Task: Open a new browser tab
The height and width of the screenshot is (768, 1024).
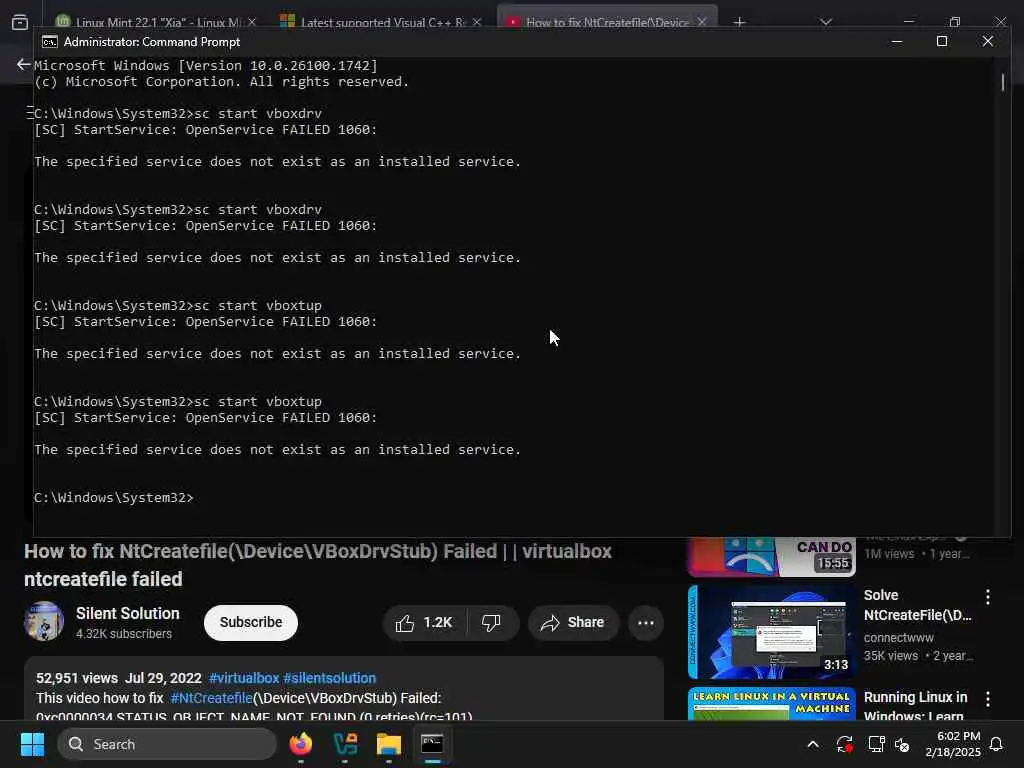Action: [x=739, y=22]
